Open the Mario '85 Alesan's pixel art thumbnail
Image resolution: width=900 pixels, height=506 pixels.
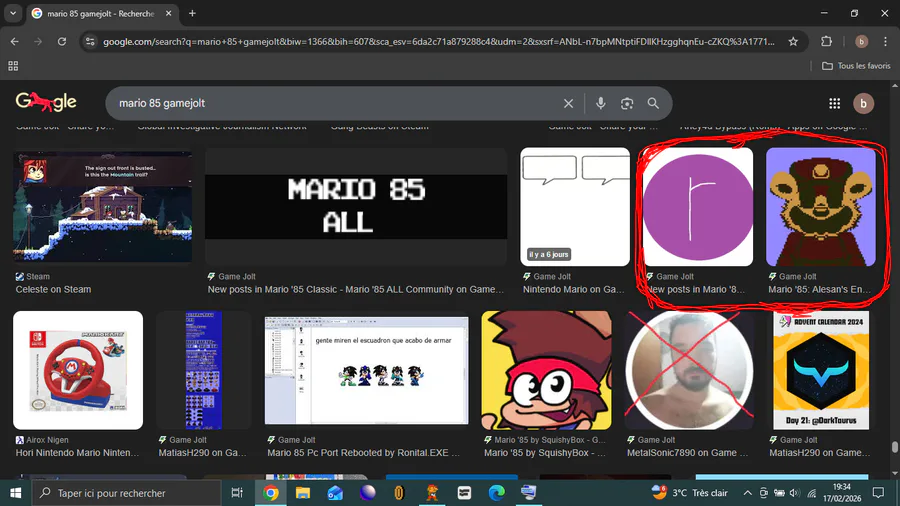click(x=821, y=207)
